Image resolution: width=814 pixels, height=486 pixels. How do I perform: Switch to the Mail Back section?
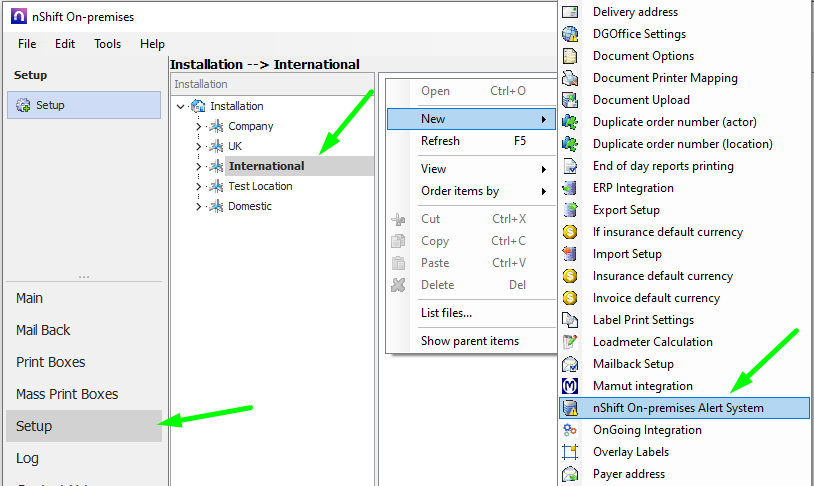coord(43,330)
